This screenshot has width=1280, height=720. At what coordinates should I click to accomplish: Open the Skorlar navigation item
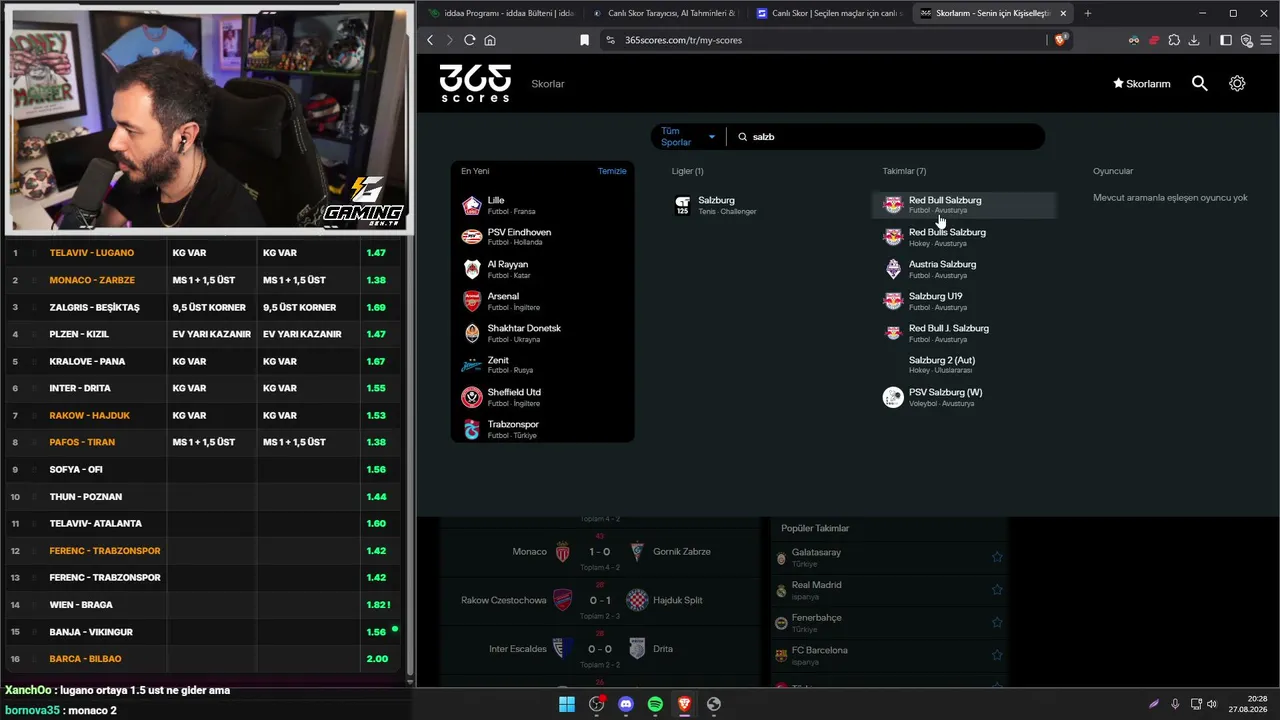click(x=548, y=84)
